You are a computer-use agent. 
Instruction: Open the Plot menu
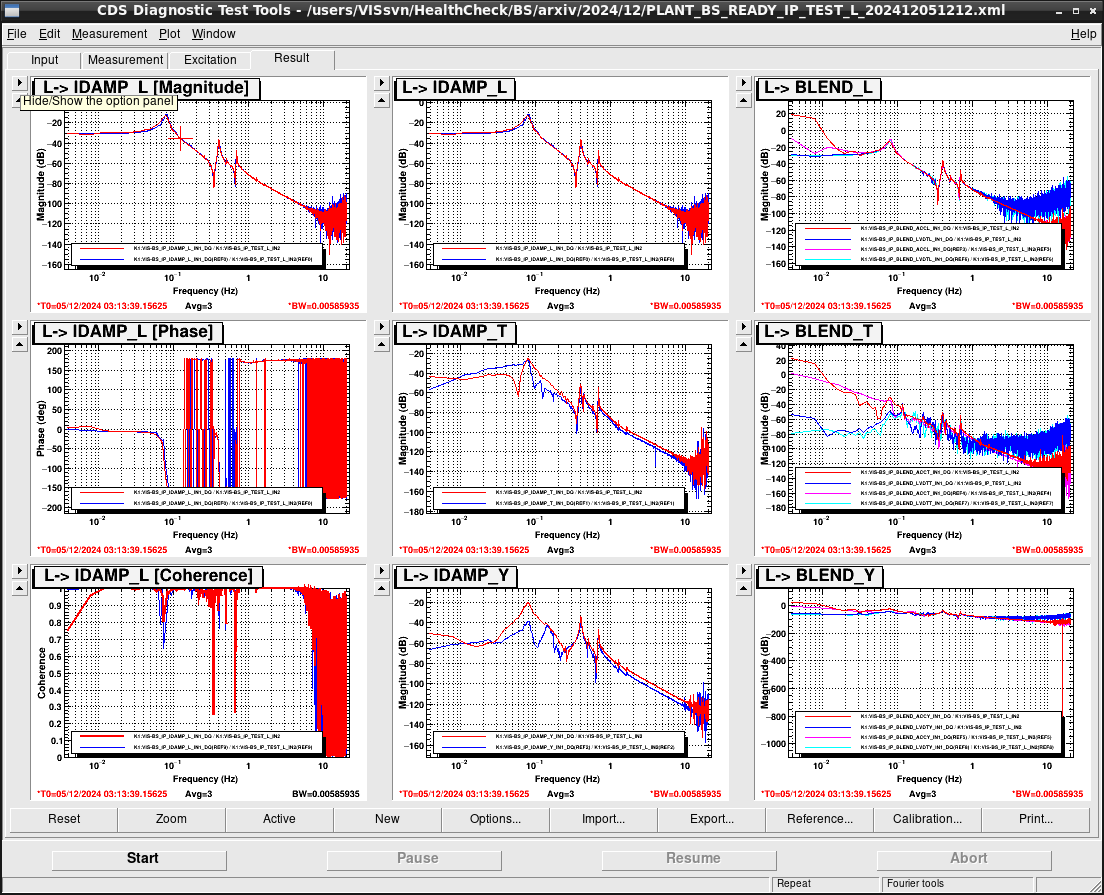169,34
